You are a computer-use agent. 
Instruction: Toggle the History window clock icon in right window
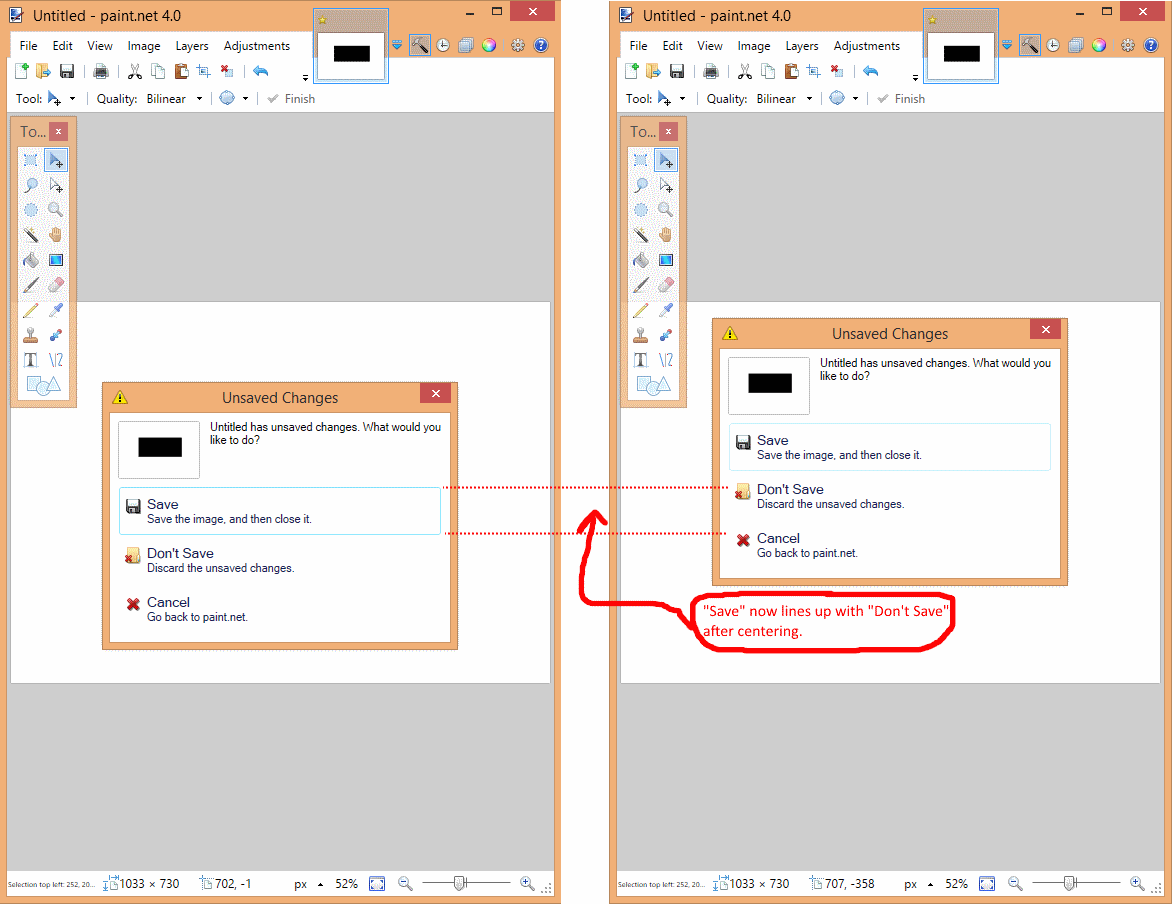pos(1052,45)
